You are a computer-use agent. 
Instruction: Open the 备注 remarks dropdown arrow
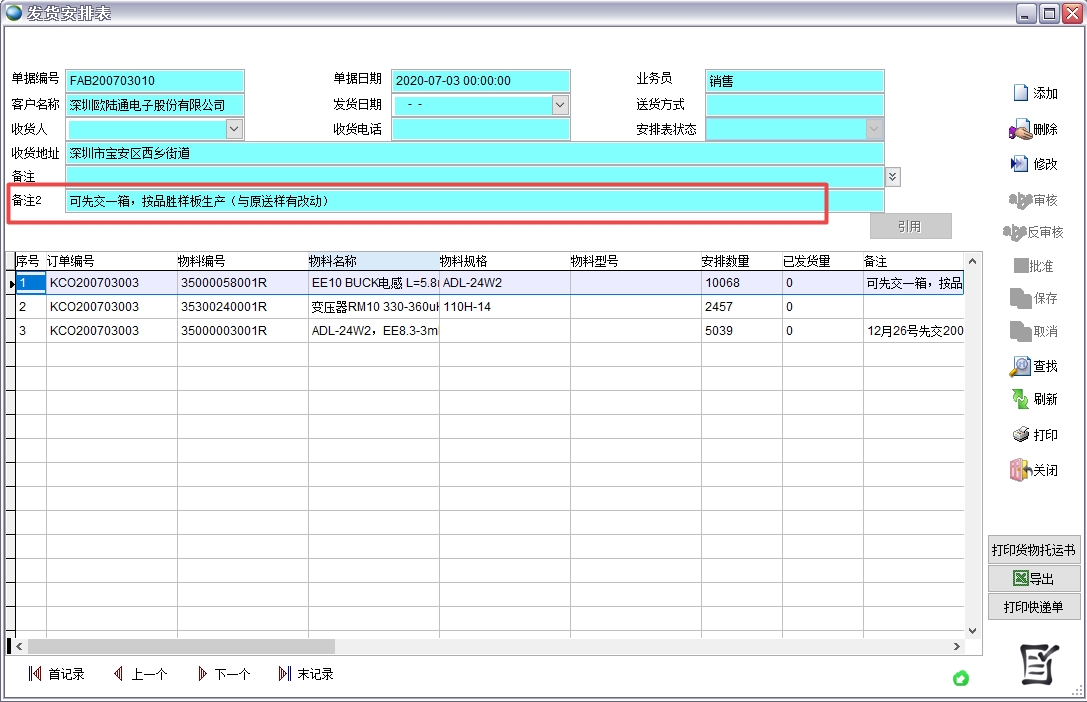[x=891, y=177]
